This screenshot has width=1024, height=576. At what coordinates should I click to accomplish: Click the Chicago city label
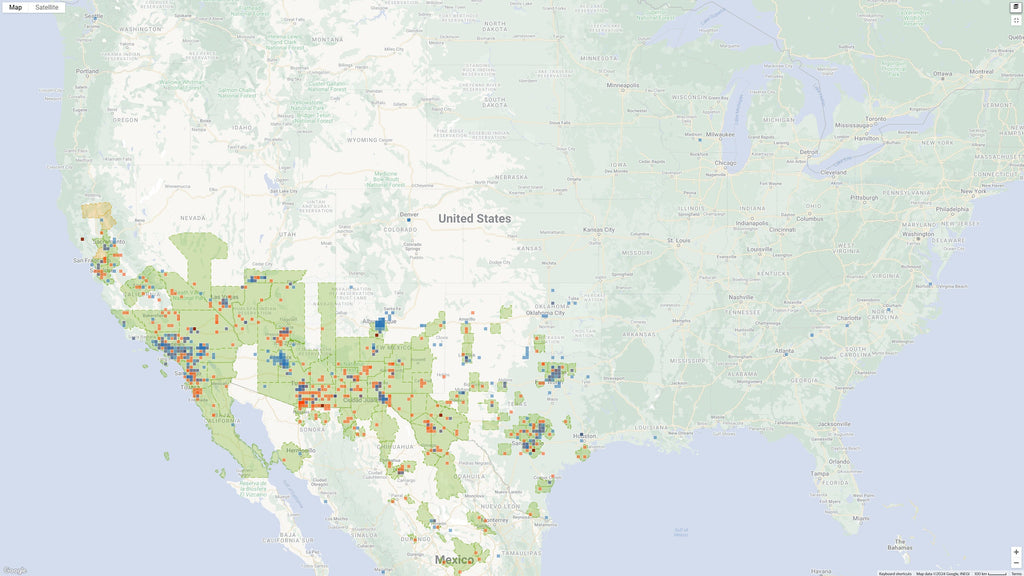pyautogui.click(x=725, y=162)
